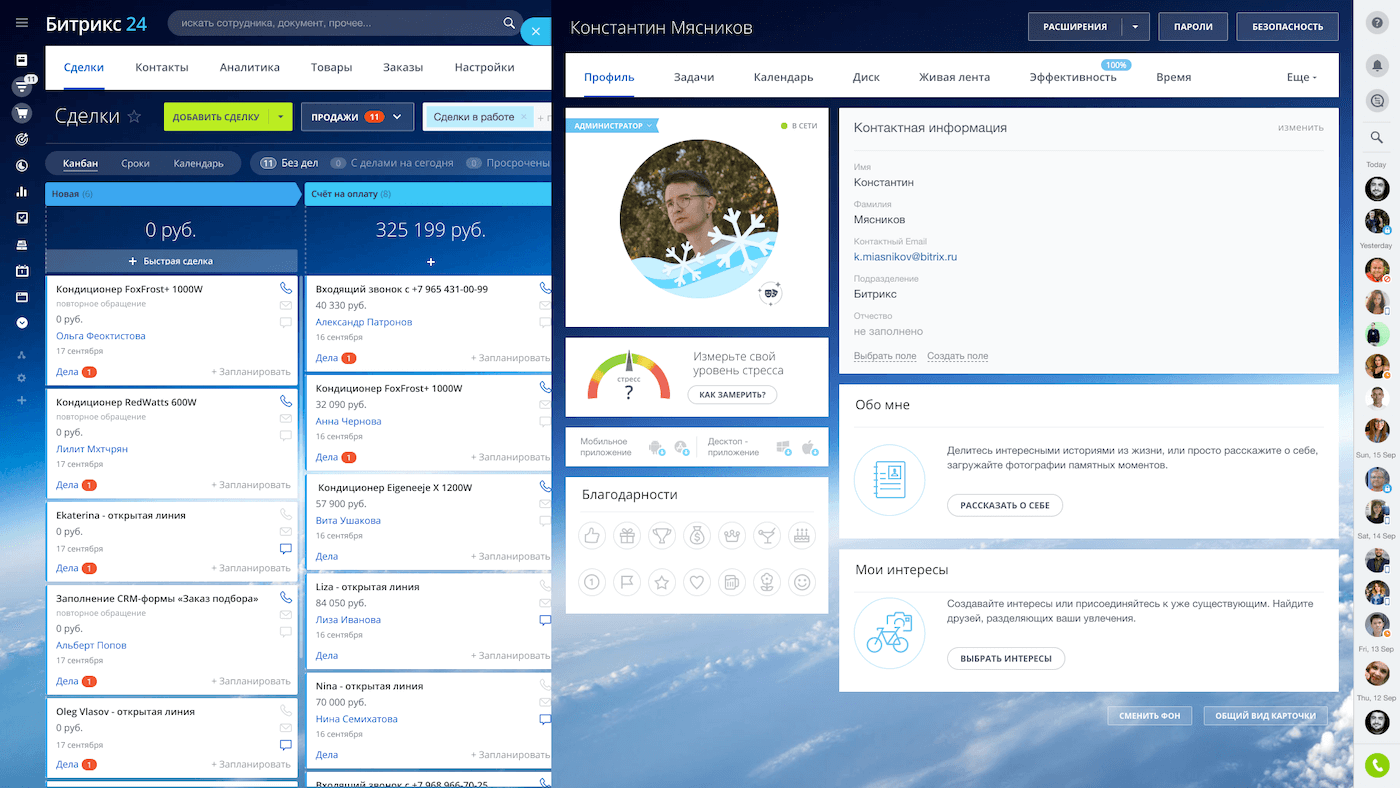The image size is (1400, 788).
Task: Open the sidebar settings gear
Action: [22, 378]
